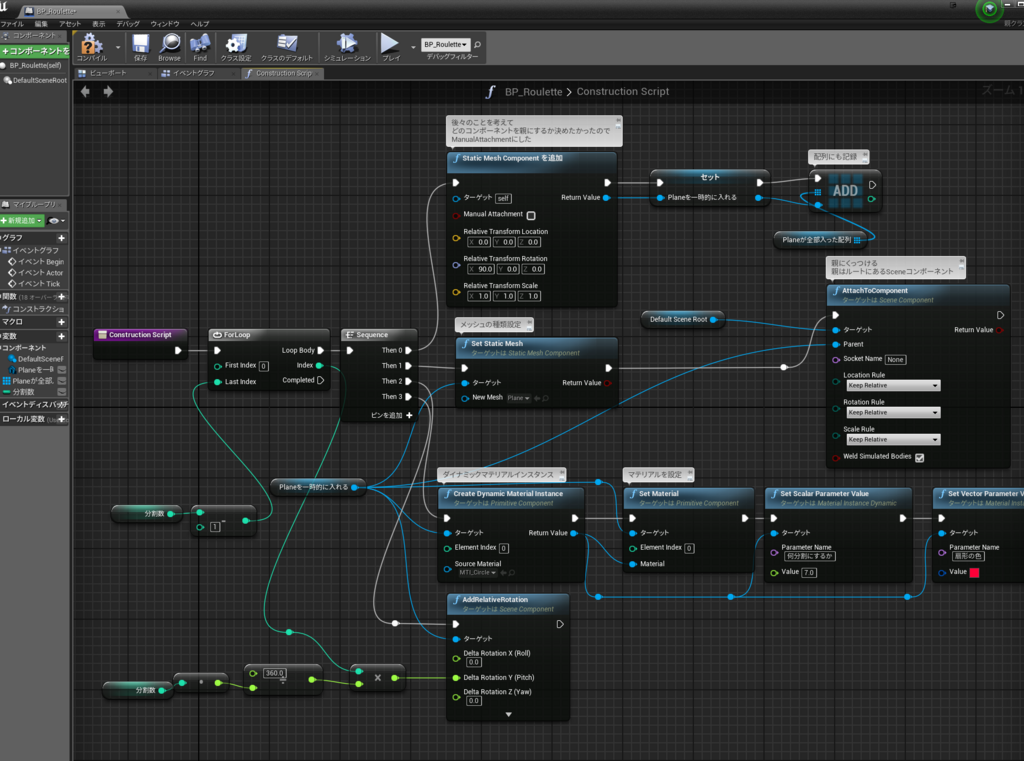The image size is (1024, 761).
Task: Open クラス設定 class settings
Action: [x=236, y=48]
